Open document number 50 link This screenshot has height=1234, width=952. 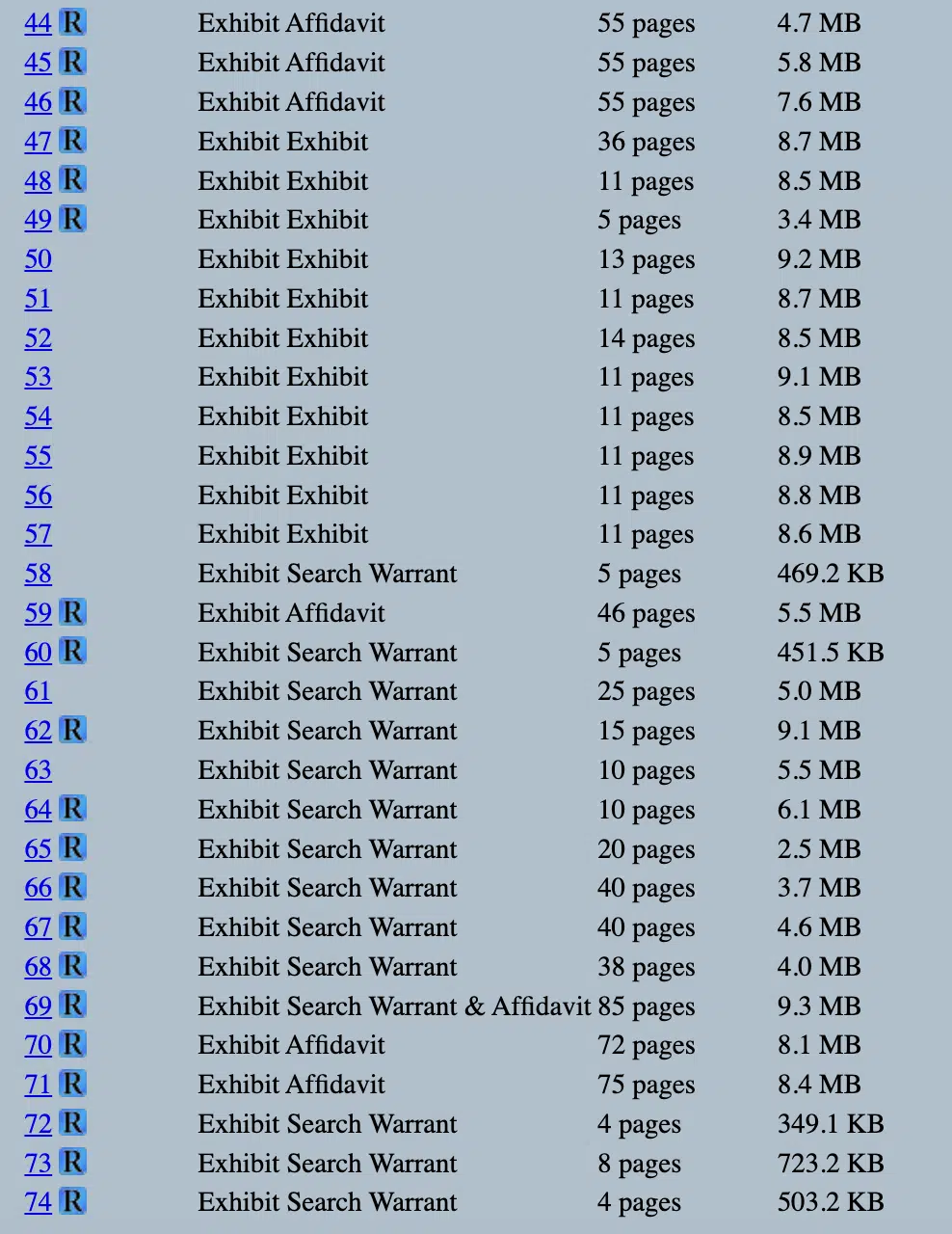(39, 259)
